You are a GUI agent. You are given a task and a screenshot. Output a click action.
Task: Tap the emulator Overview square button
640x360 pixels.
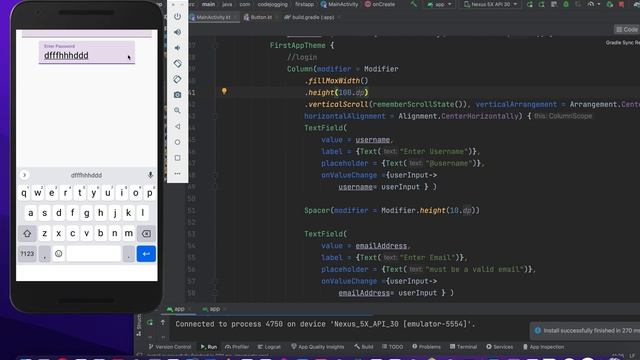click(x=177, y=158)
